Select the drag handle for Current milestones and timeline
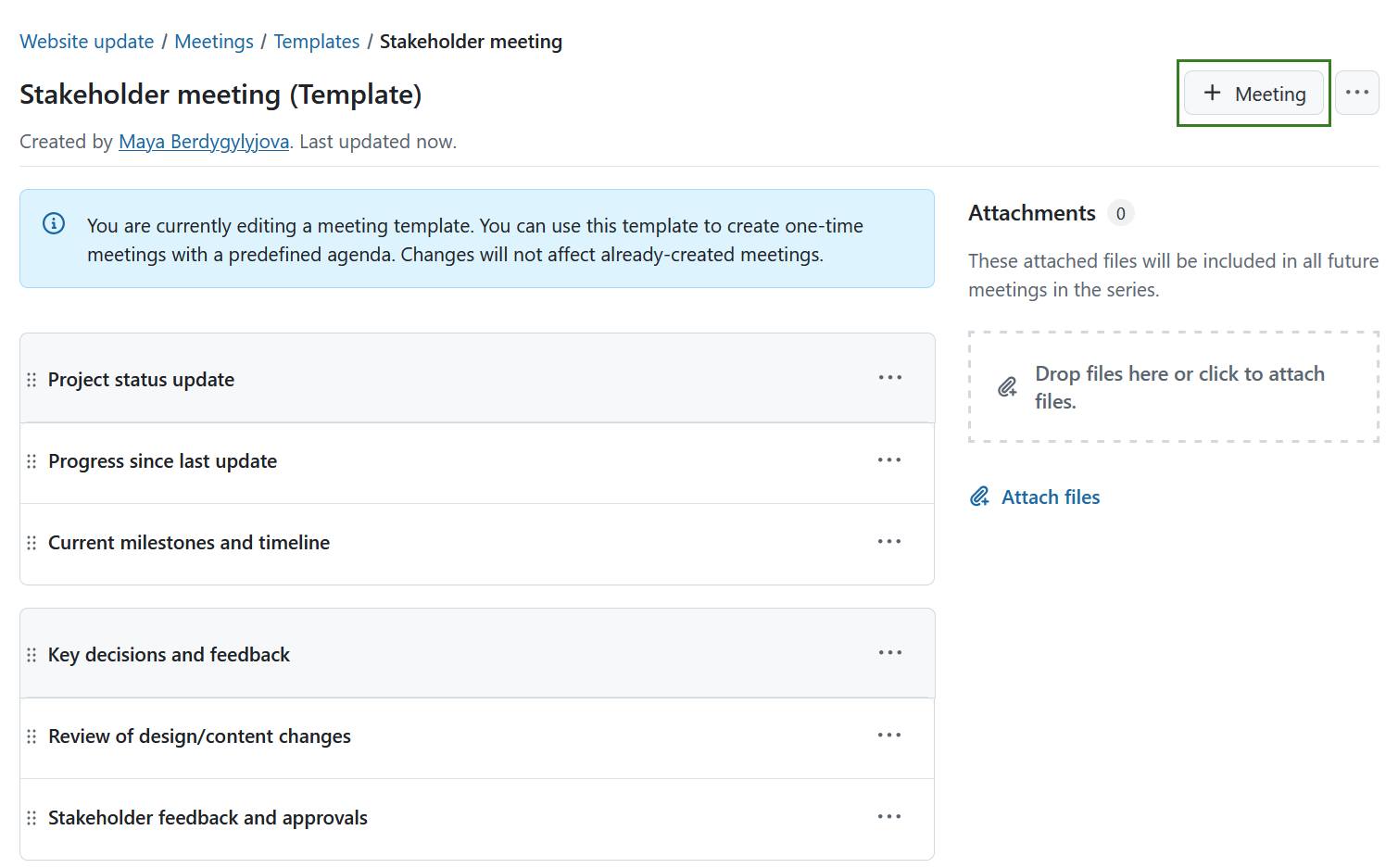The width and height of the screenshot is (1398, 868). [x=31, y=542]
